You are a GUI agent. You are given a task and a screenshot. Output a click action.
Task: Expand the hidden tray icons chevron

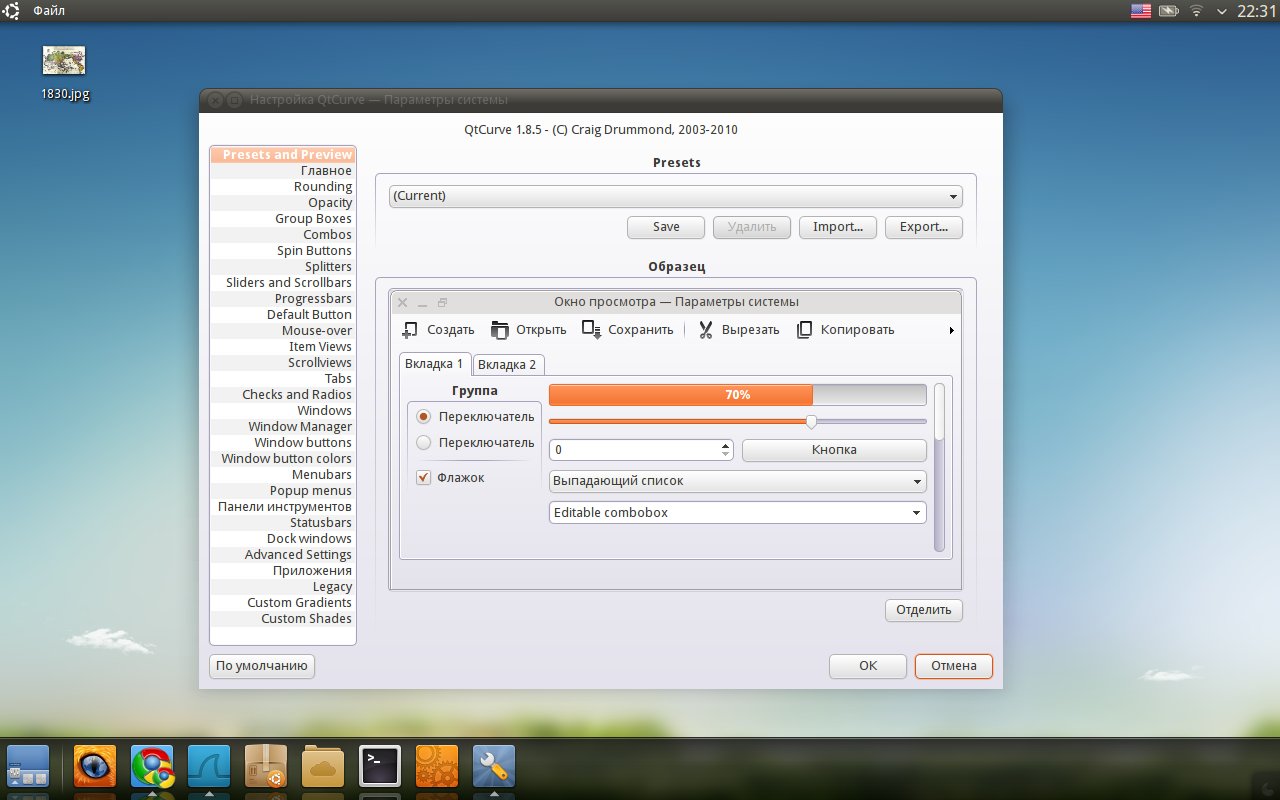pos(1220,11)
